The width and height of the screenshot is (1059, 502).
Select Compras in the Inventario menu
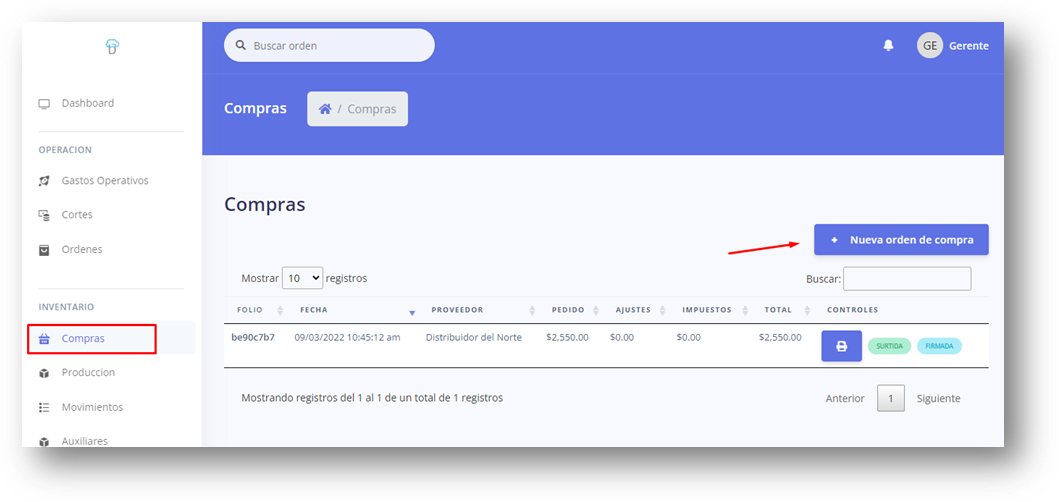click(x=83, y=339)
